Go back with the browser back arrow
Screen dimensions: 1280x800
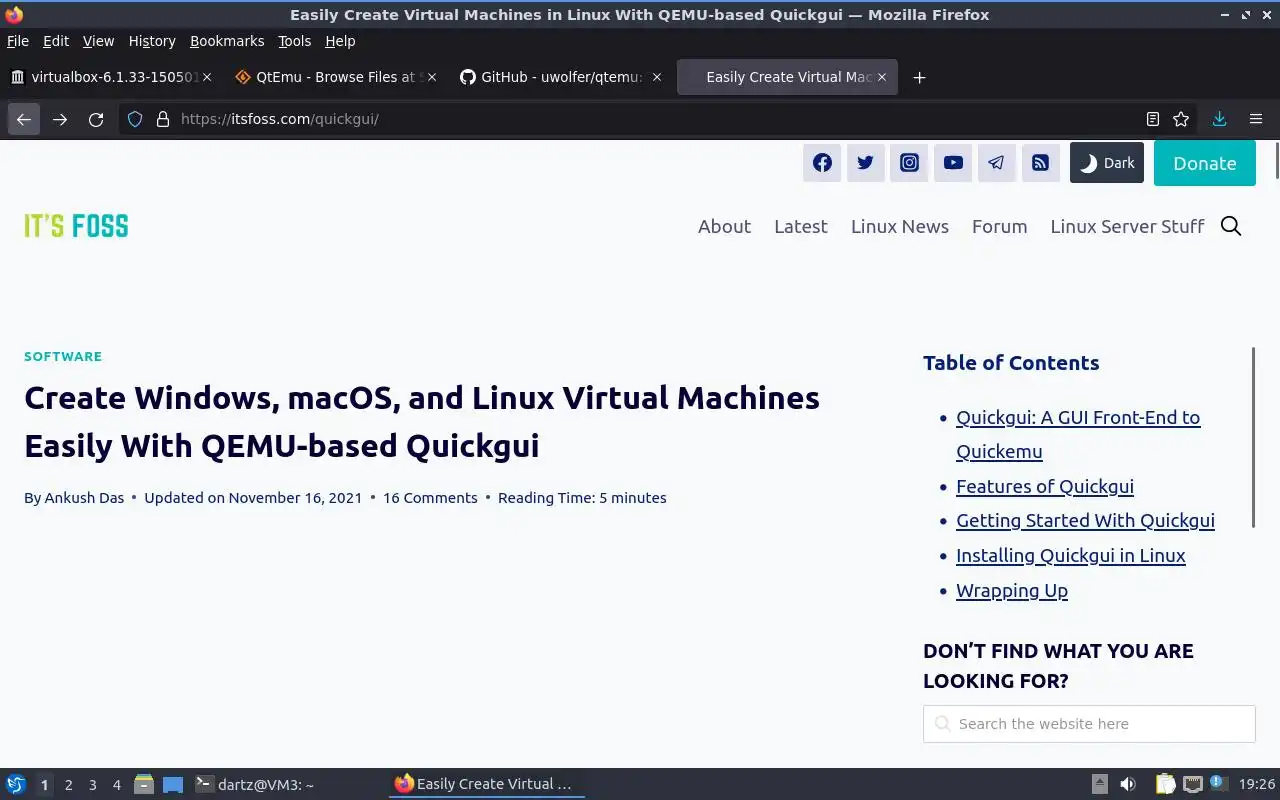[x=24, y=119]
